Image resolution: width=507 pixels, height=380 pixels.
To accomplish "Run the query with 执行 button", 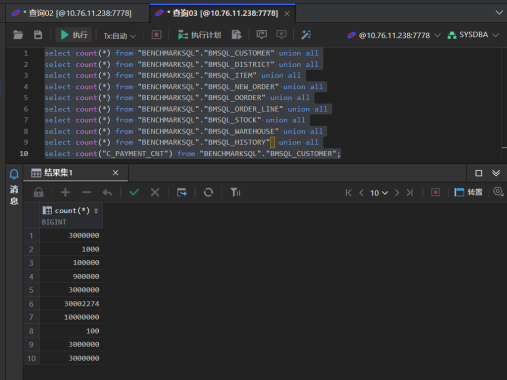I will coord(74,35).
